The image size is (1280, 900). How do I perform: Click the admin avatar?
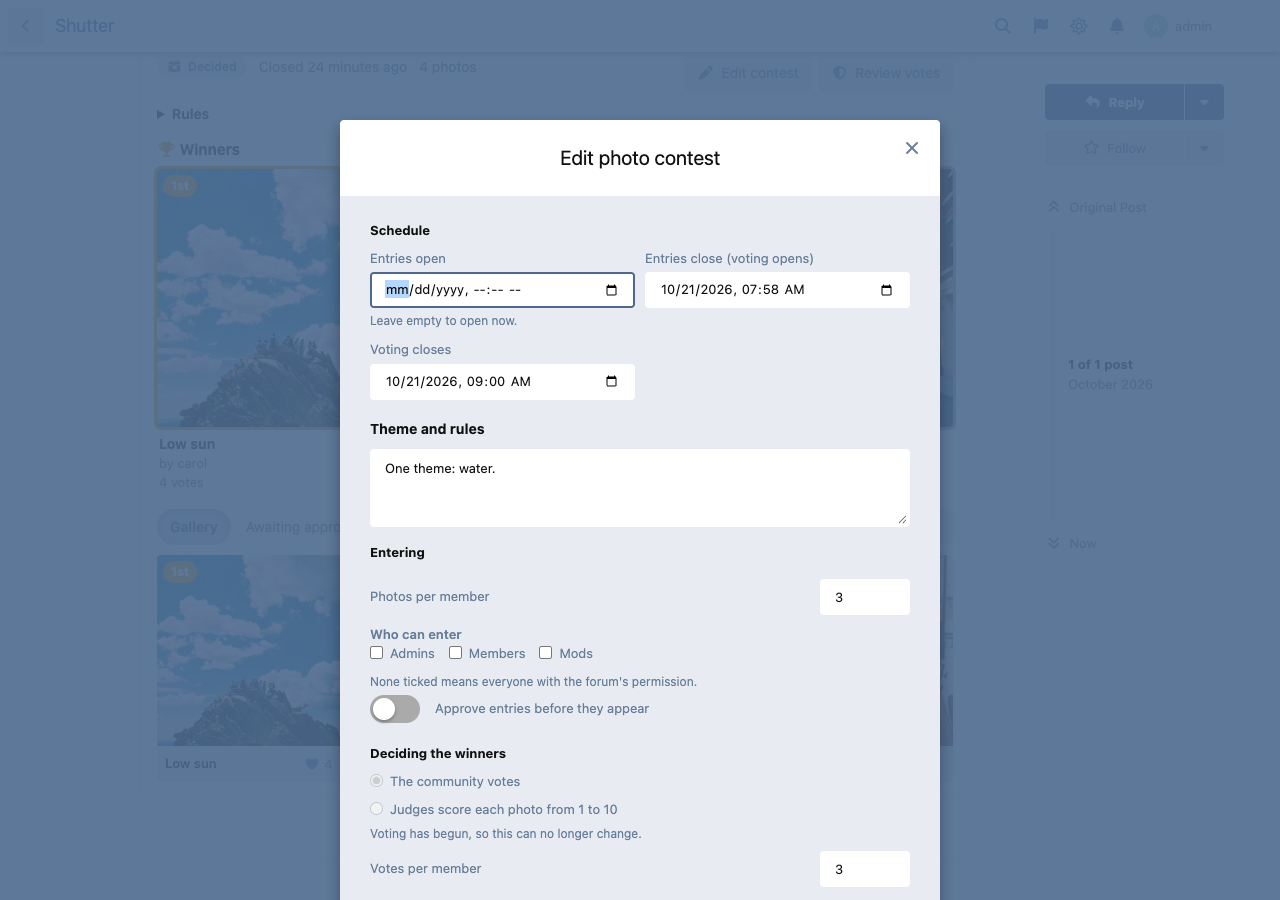tap(1156, 26)
